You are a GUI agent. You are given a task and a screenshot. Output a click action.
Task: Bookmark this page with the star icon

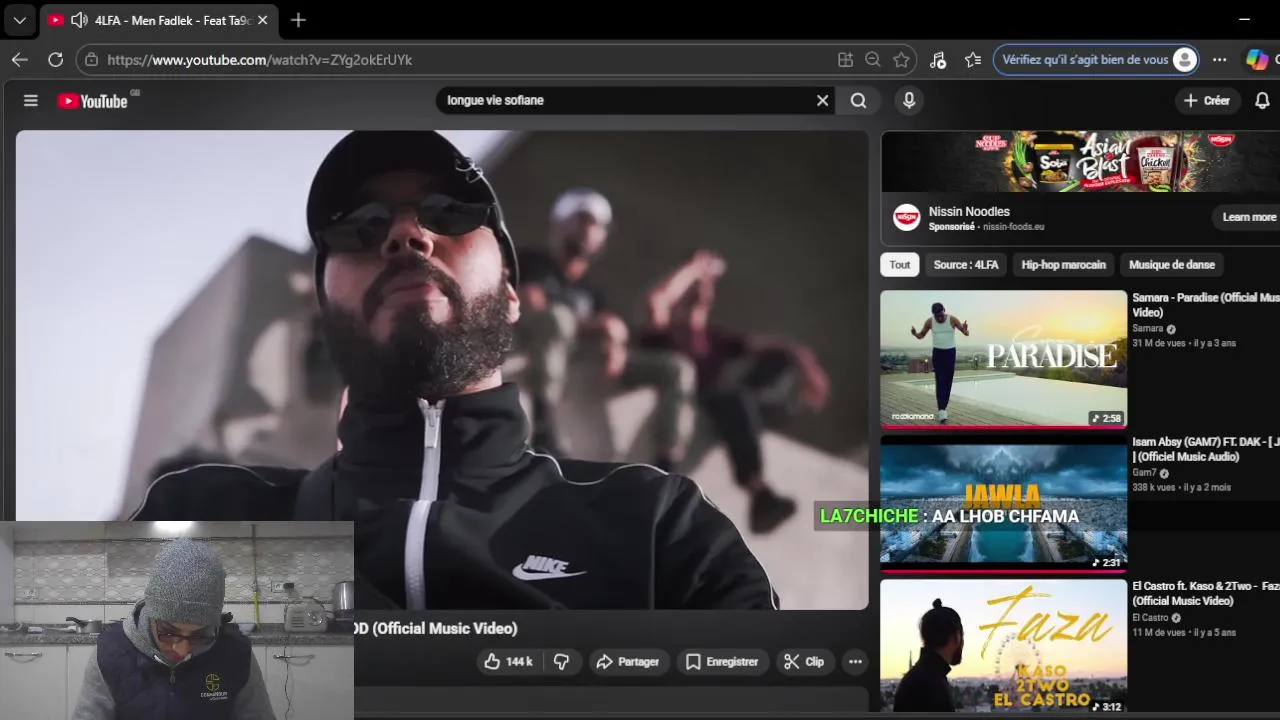click(901, 60)
